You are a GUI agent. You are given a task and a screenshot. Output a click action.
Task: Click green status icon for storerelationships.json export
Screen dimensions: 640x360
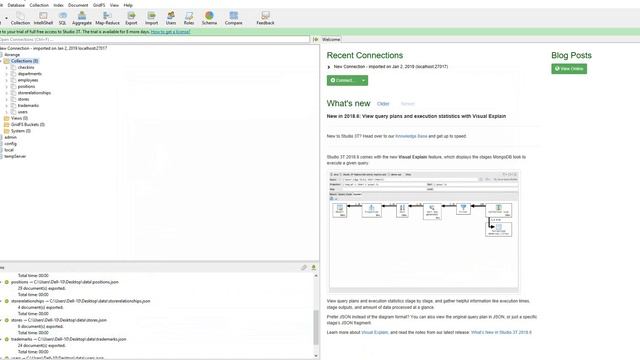[x=7, y=301]
